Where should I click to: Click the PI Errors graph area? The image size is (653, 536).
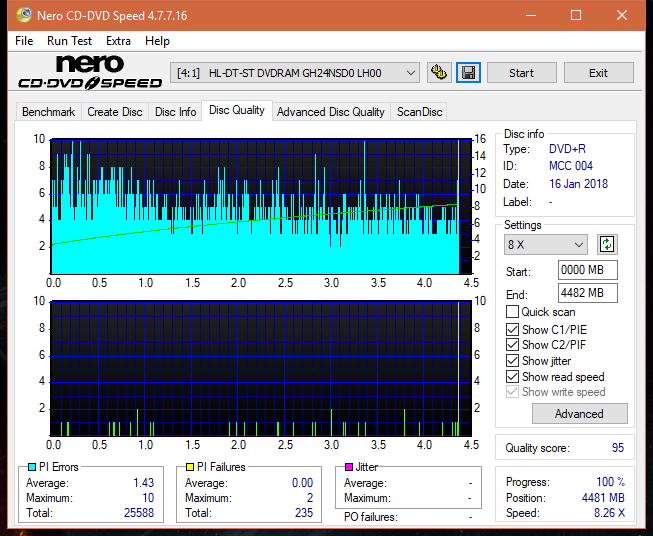point(261,206)
